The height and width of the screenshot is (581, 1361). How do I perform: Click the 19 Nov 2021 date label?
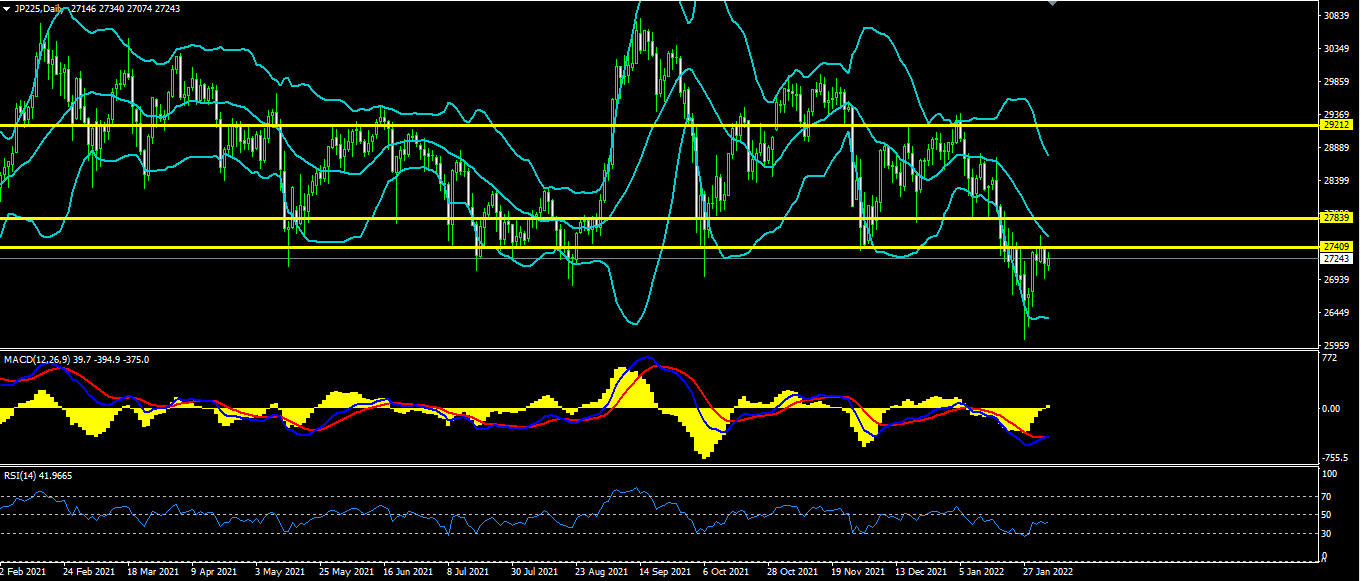[x=856, y=572]
